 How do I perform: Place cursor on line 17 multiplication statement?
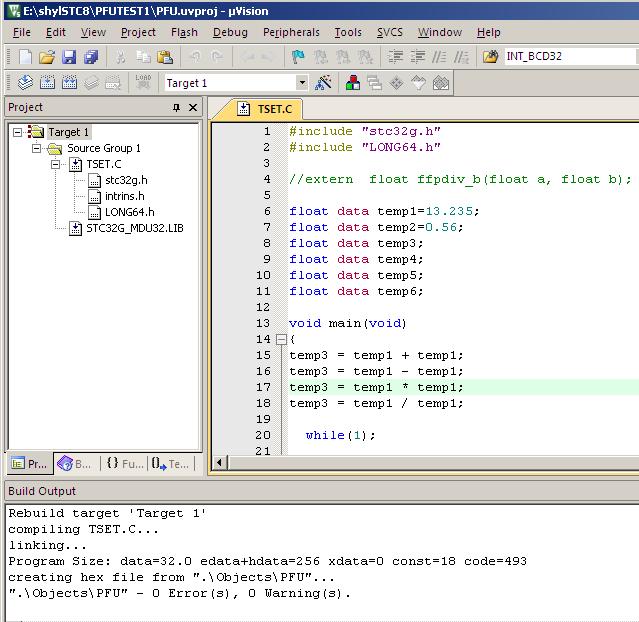pyautogui.click(x=376, y=387)
